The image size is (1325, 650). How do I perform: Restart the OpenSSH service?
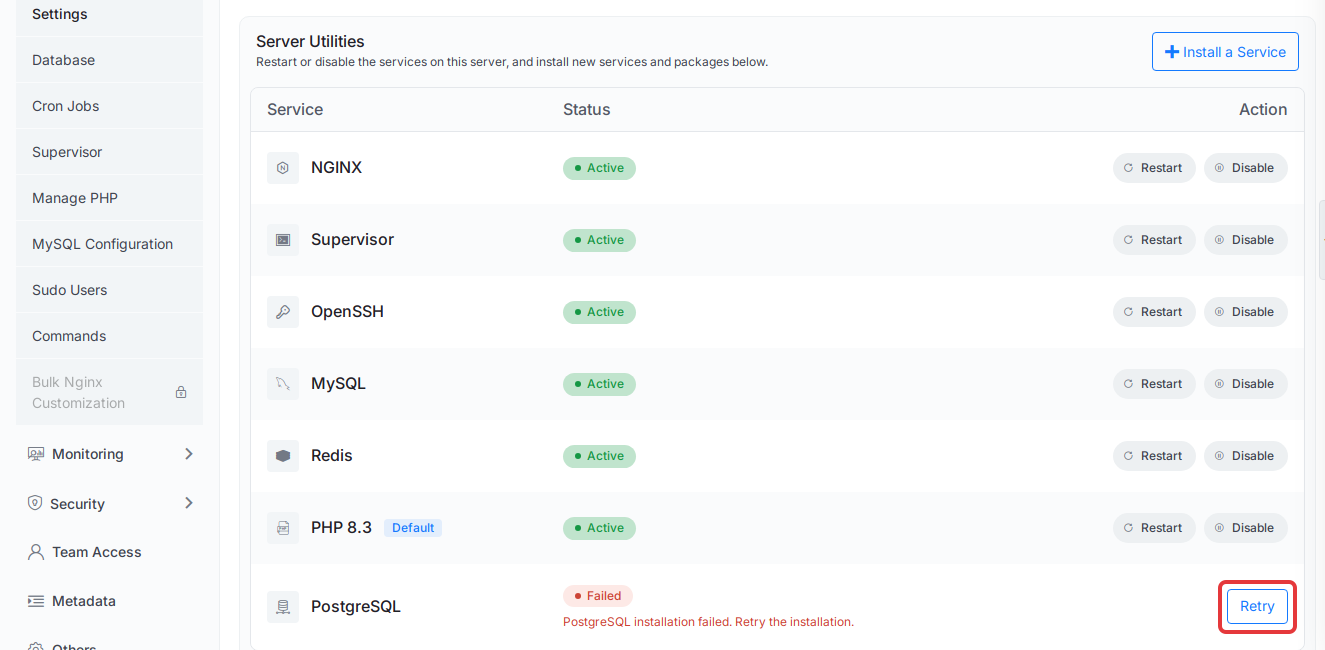pos(1154,312)
